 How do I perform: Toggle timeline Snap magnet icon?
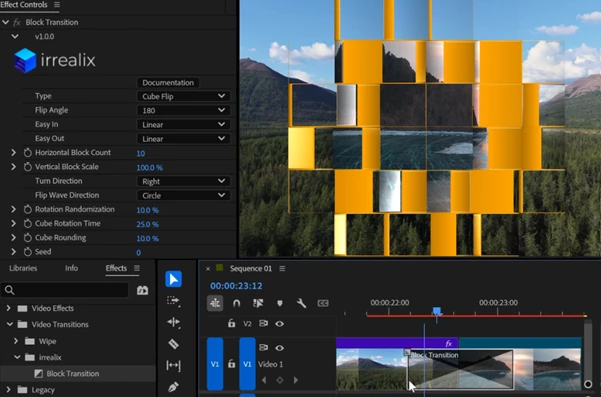pyautogui.click(x=236, y=303)
